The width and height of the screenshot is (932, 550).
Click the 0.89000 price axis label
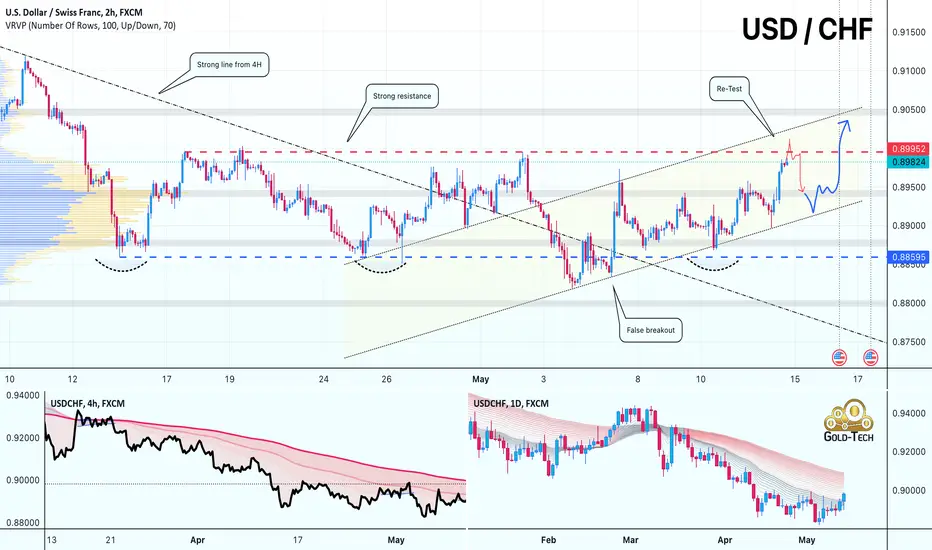click(909, 225)
